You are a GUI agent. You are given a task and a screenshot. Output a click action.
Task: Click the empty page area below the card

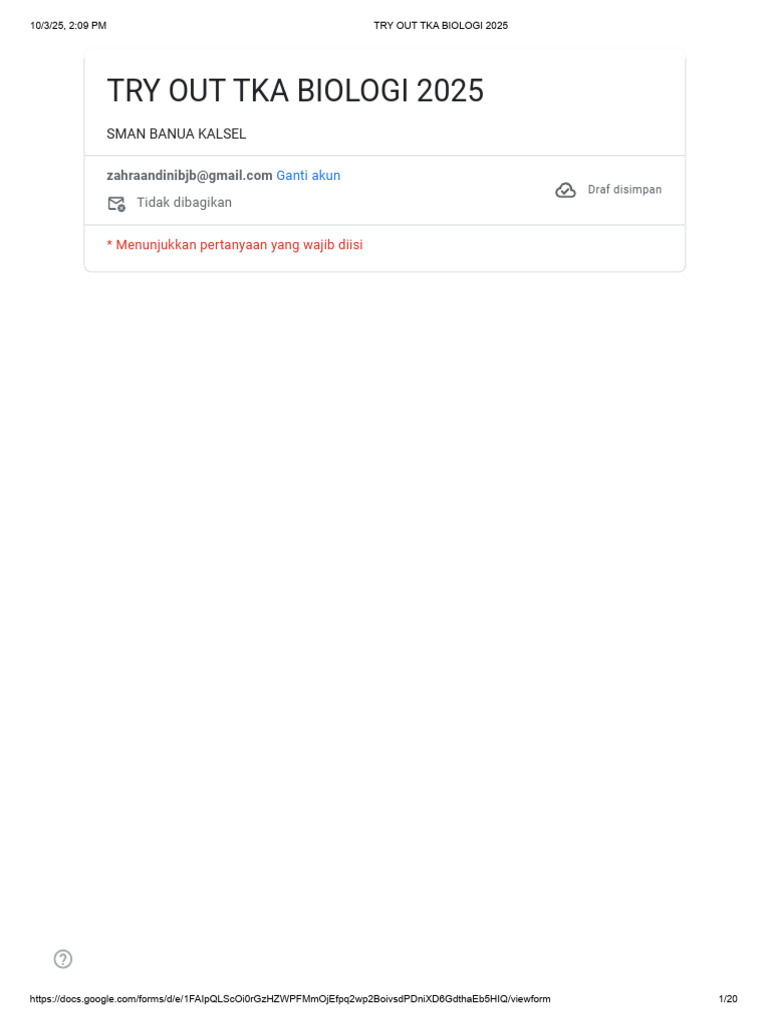384,588
